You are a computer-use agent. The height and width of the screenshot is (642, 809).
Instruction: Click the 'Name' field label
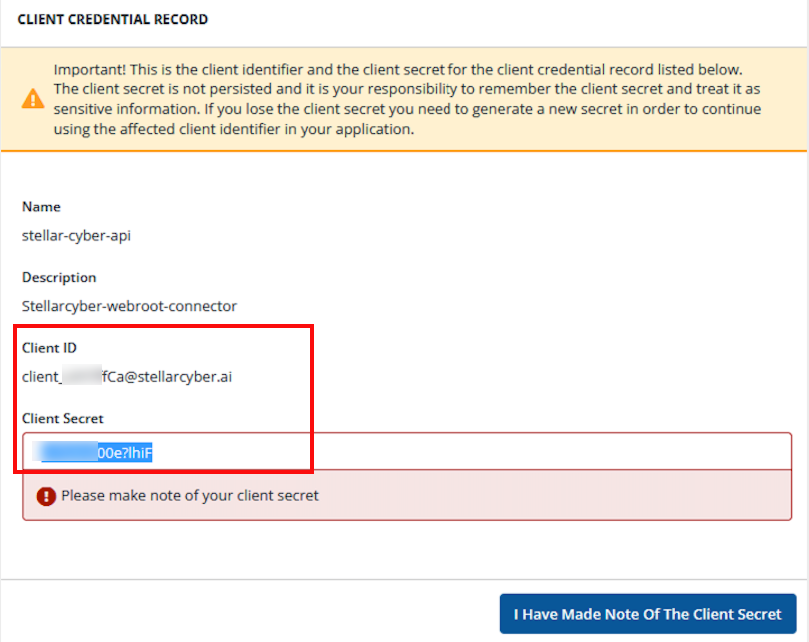coord(41,207)
